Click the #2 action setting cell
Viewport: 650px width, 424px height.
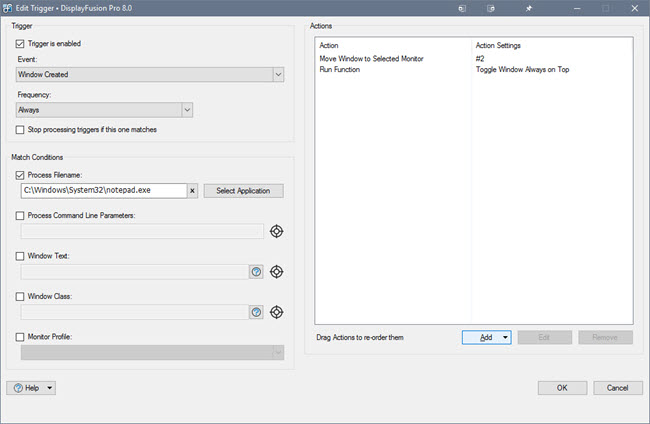click(480, 59)
